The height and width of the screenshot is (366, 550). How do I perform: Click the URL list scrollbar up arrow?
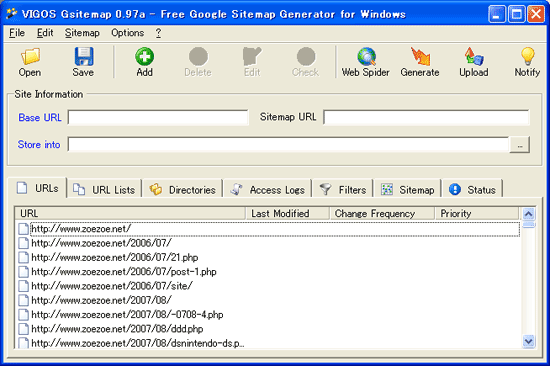tap(529, 214)
